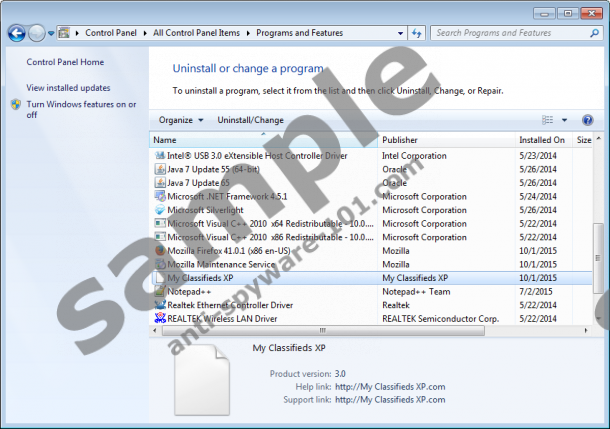
Task: Open the Organize dropdown menu
Action: [180, 120]
